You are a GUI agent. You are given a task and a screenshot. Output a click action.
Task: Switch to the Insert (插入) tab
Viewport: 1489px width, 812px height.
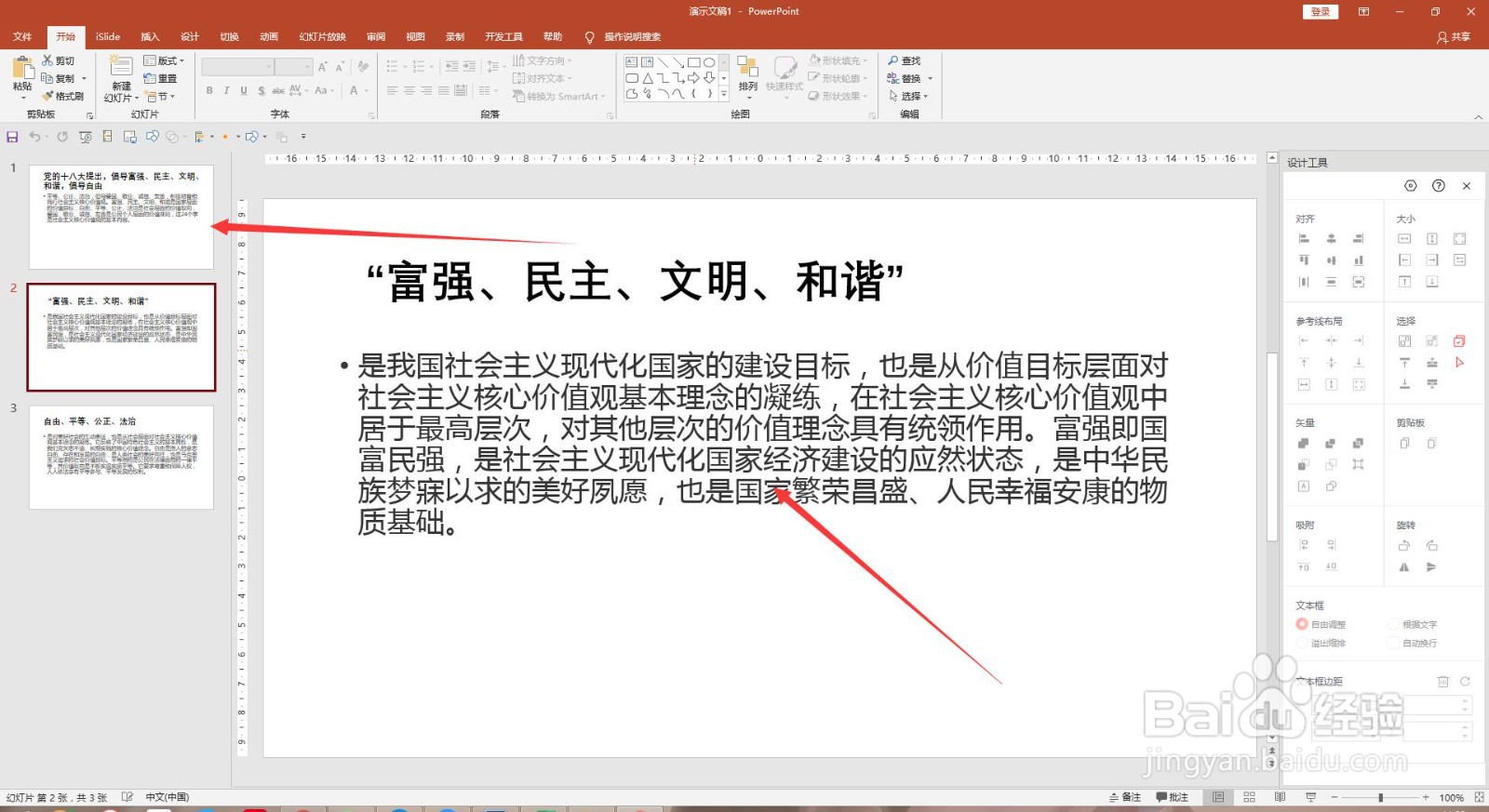click(150, 36)
